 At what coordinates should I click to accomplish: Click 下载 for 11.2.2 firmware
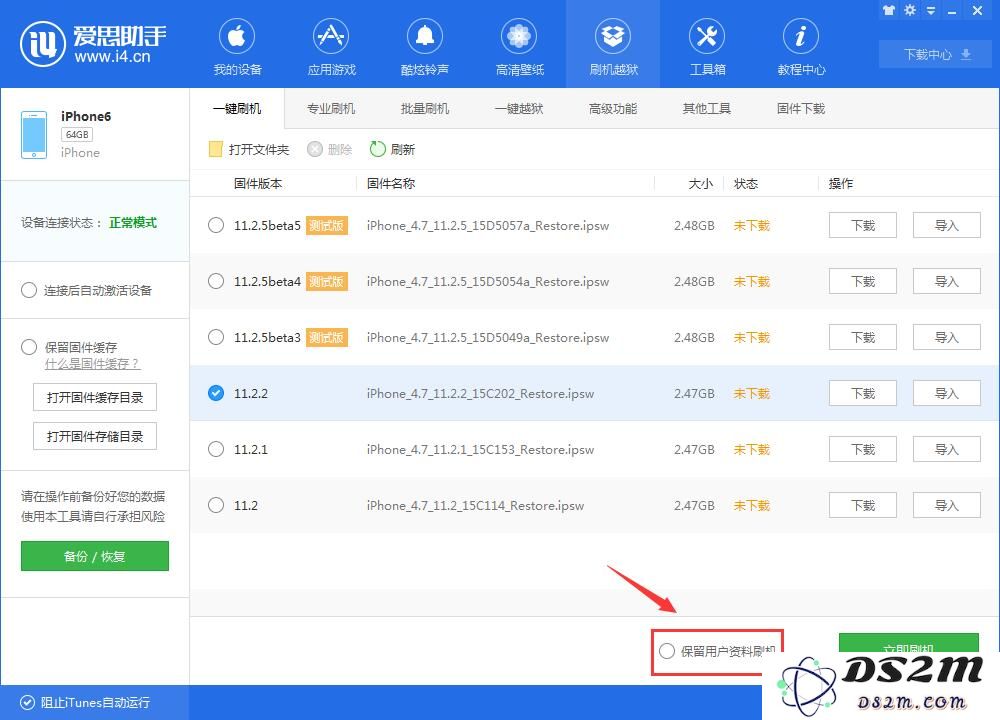863,393
